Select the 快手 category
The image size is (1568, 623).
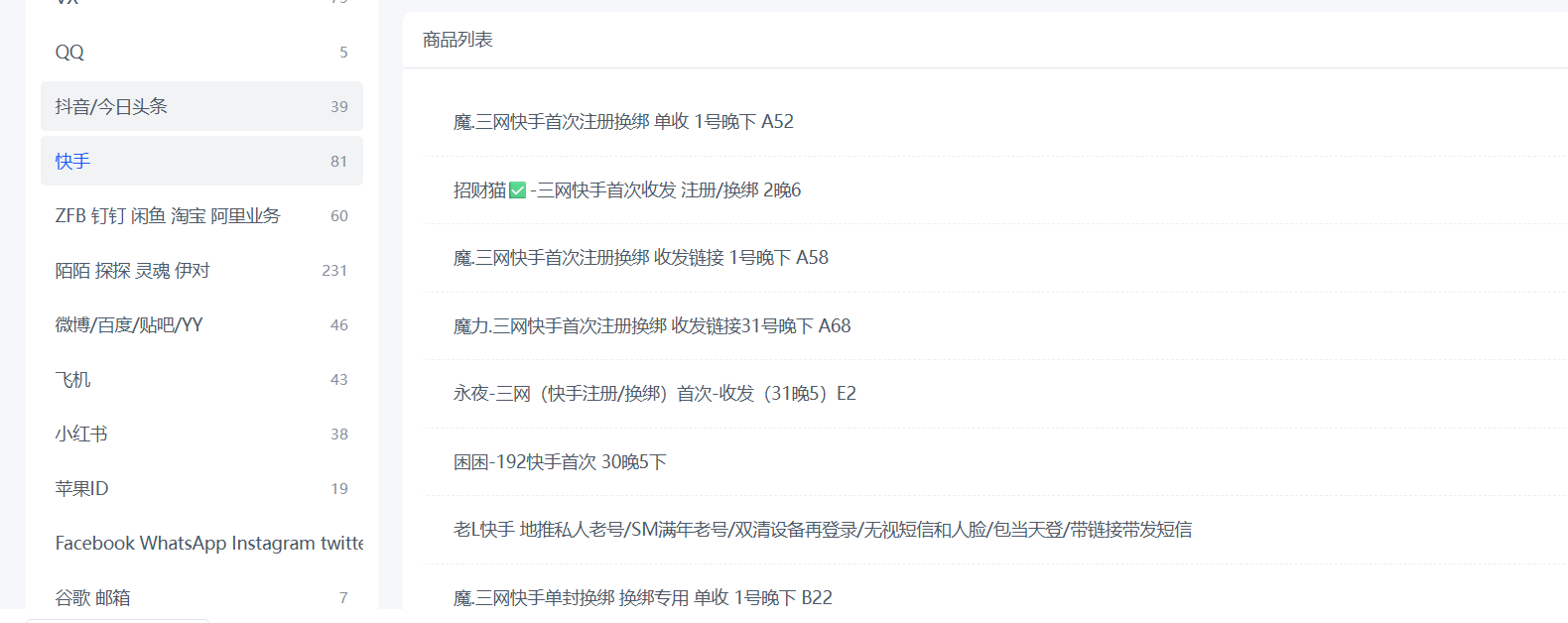(x=201, y=161)
